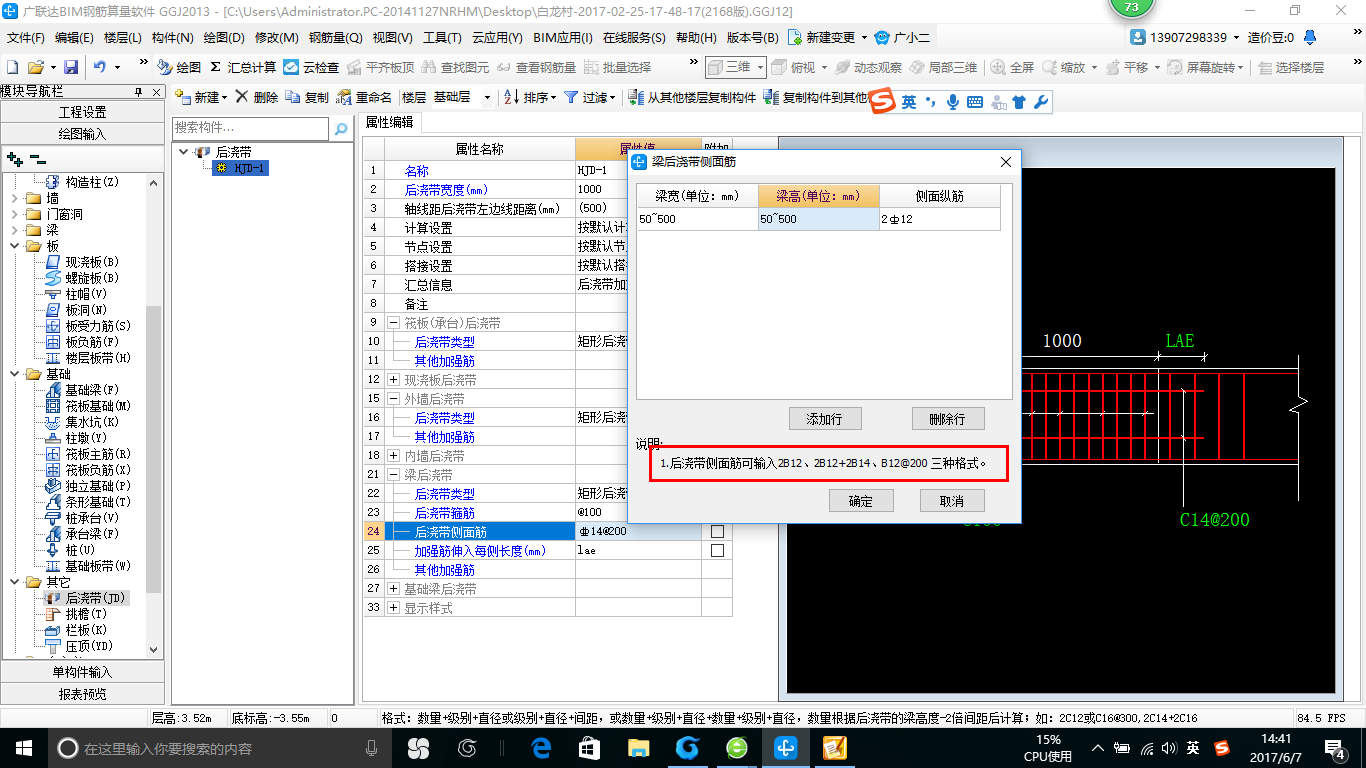This screenshot has width=1366, height=768.
Task: Click the 梁高 cell 50~500 in dialog
Action: point(818,218)
